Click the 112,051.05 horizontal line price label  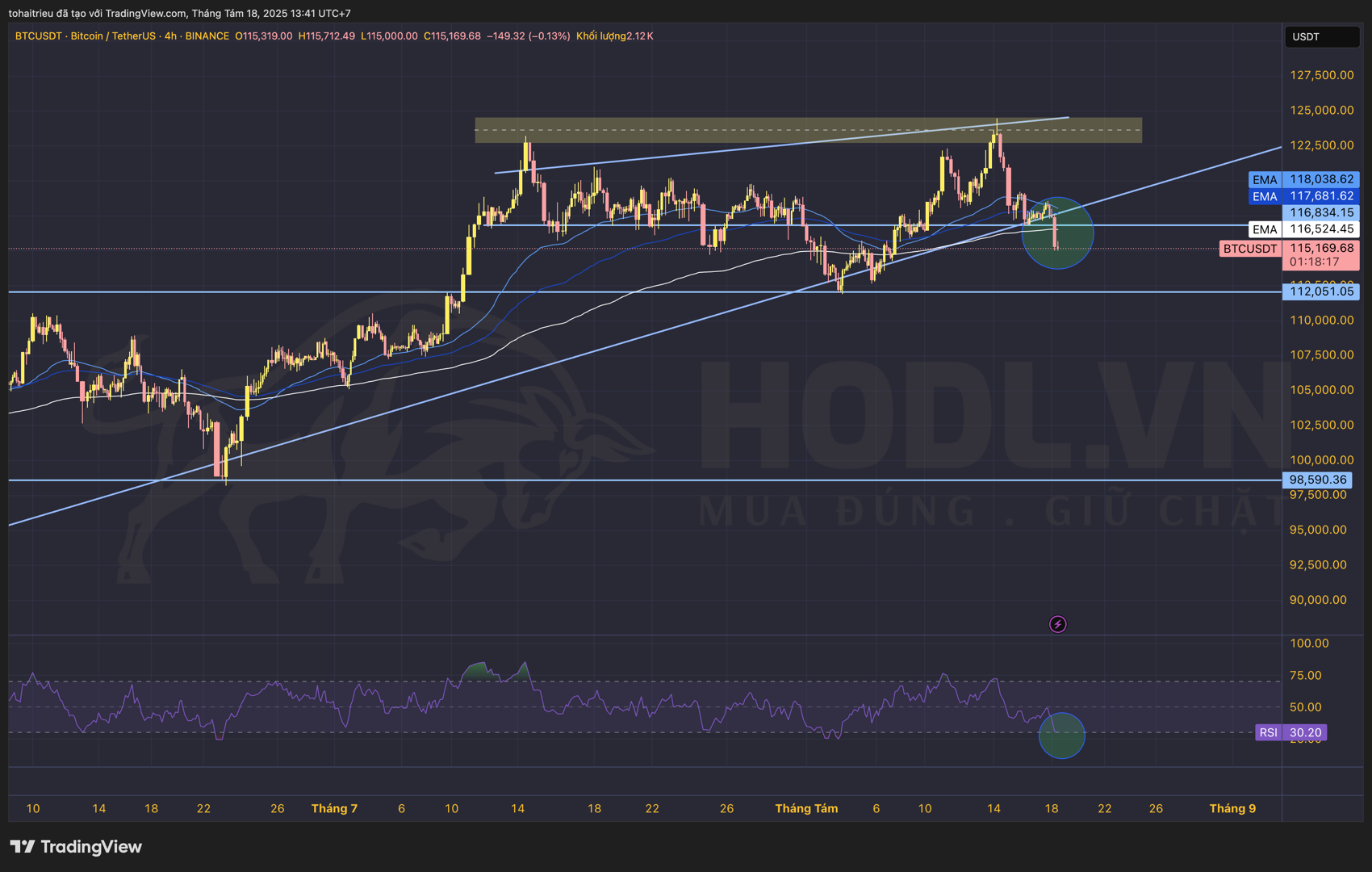1321,291
